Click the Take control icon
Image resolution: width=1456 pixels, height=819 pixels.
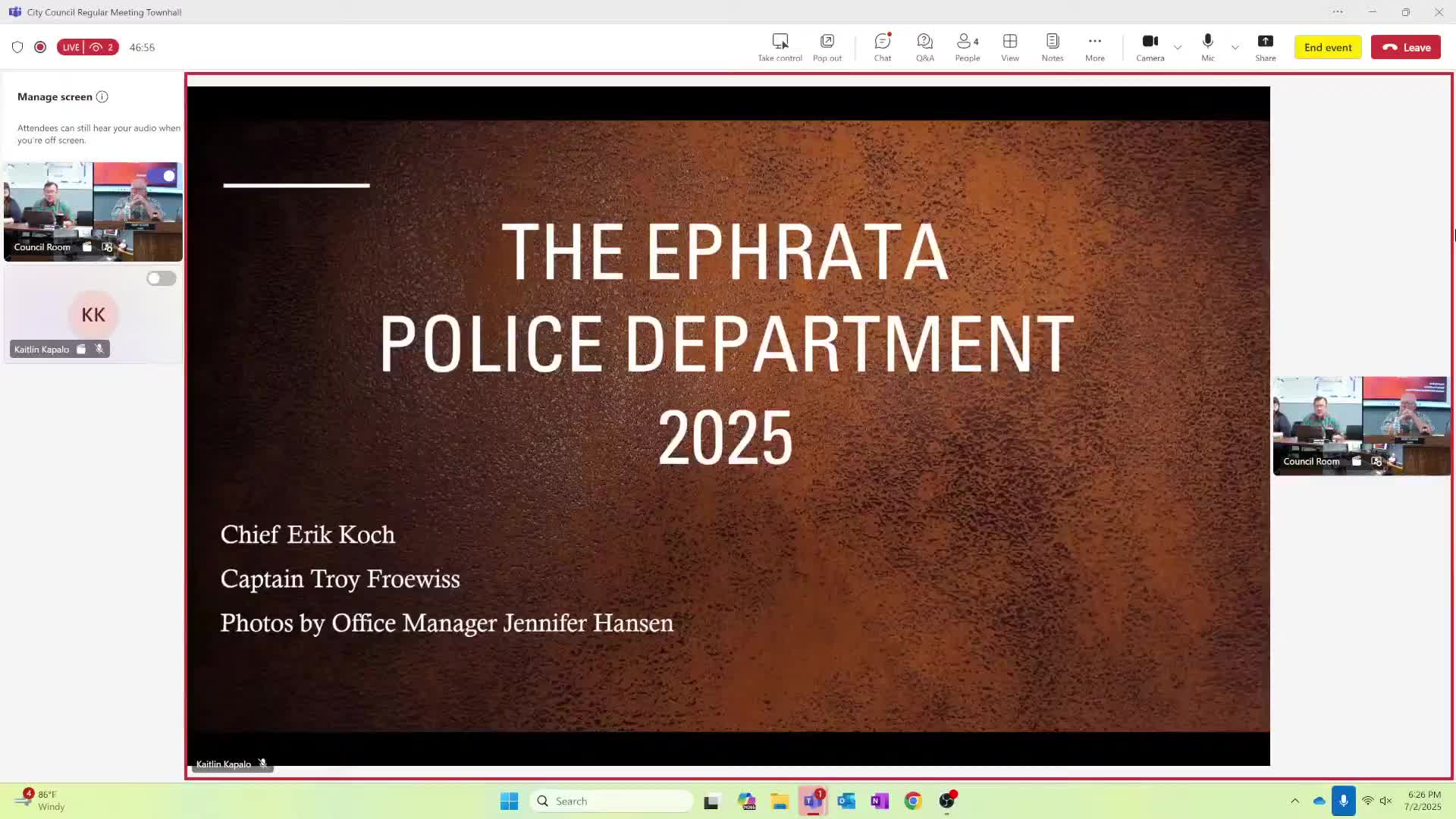780,47
